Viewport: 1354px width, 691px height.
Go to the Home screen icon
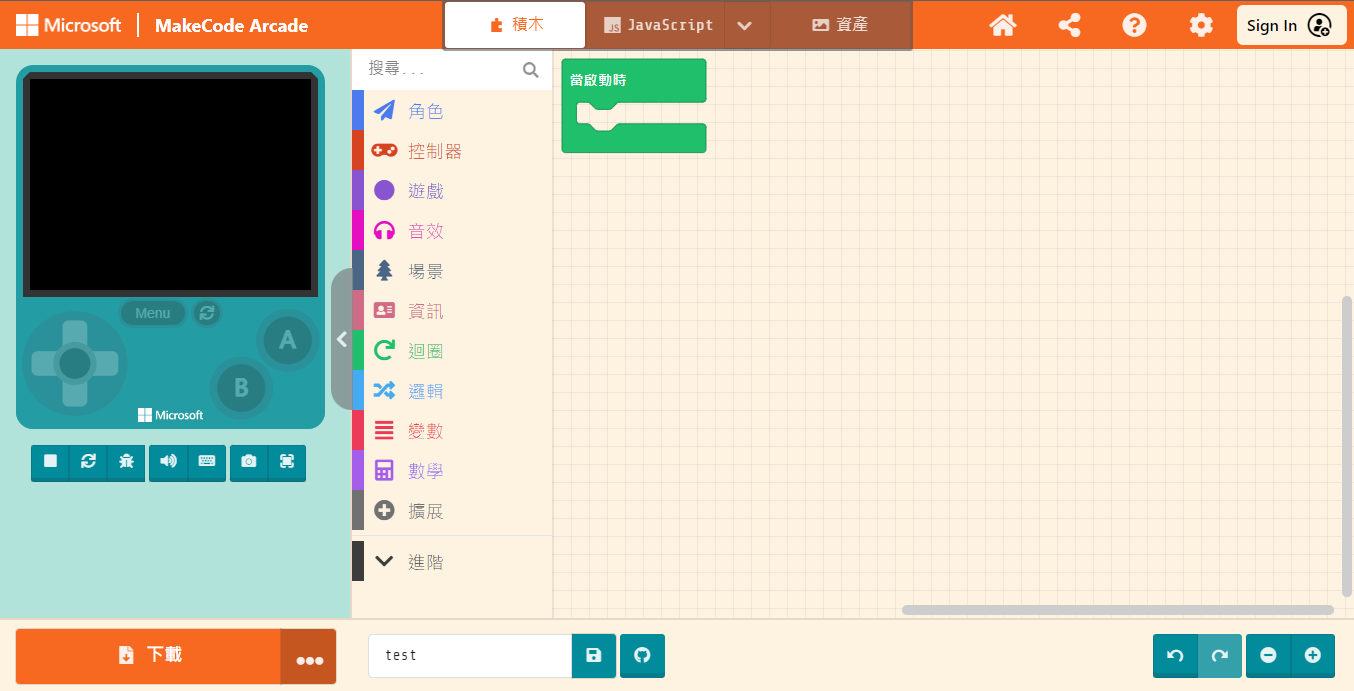(x=1003, y=25)
